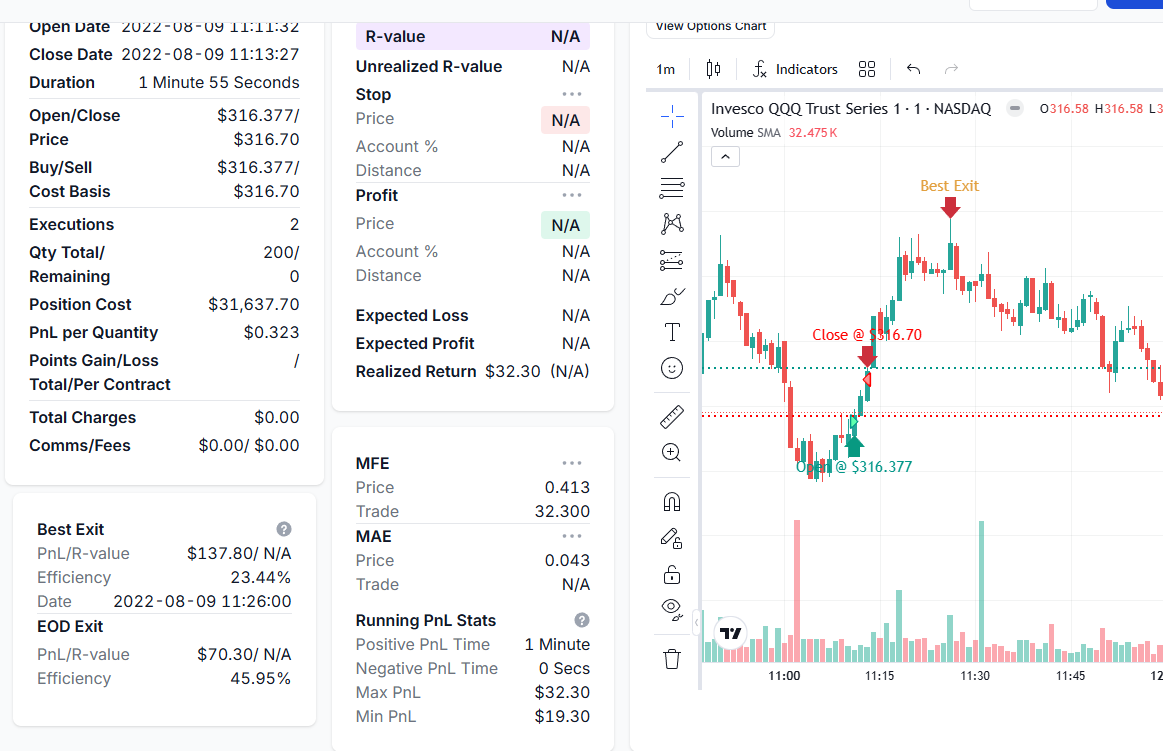The image size is (1163, 751).
Task: Select the crosshair cursor tool
Action: (x=672, y=117)
